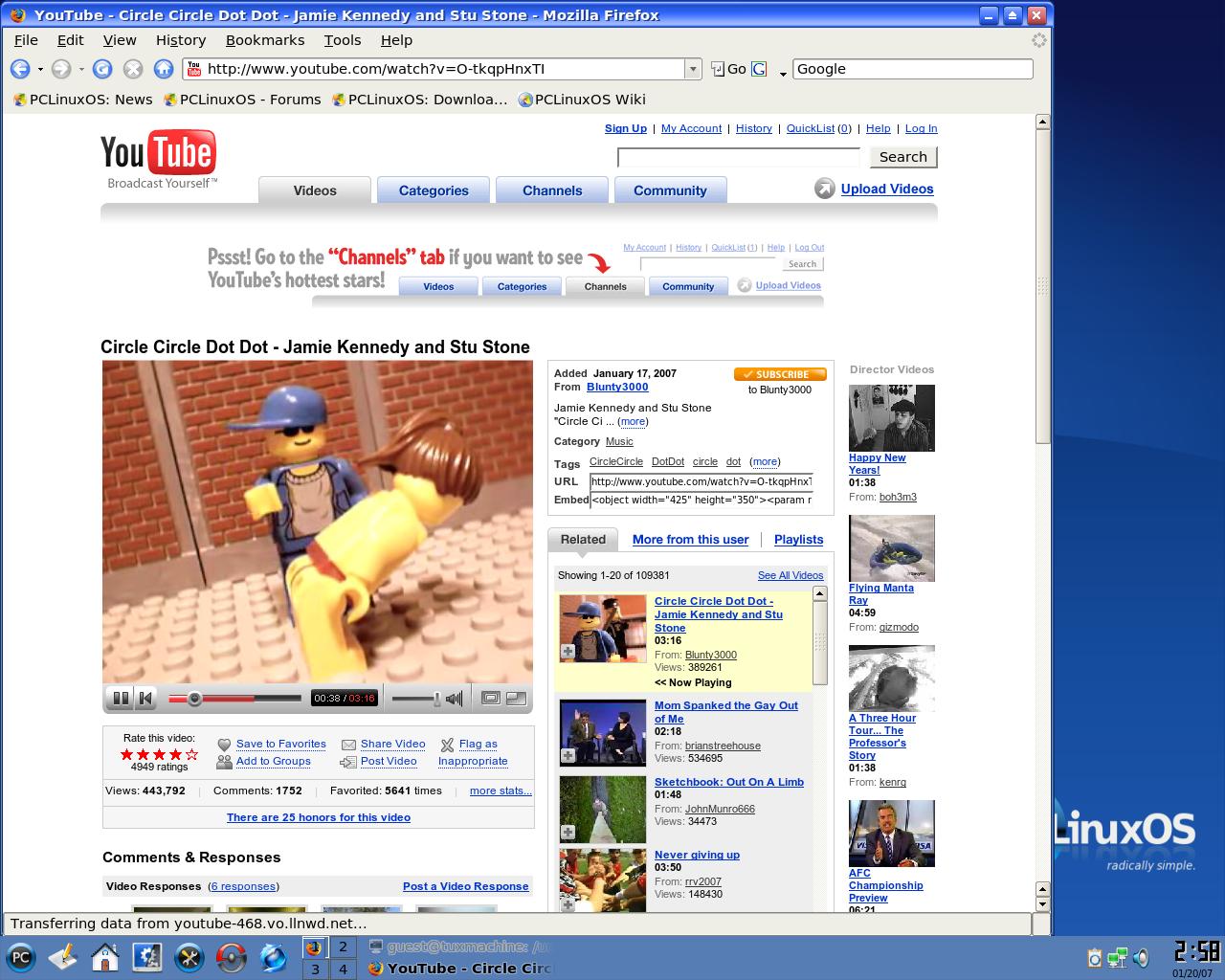Rate video with the third star
Screen dimensions: 1225x980
pyautogui.click(x=159, y=754)
